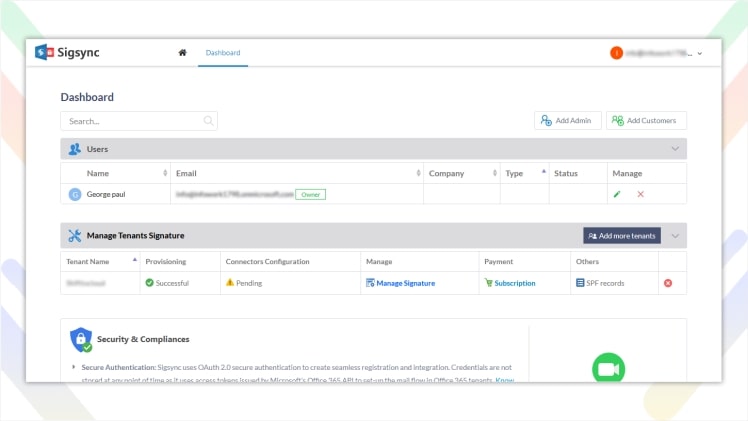This screenshot has height=421, width=748.
Task: Click the Pending status text
Action: pos(249,283)
